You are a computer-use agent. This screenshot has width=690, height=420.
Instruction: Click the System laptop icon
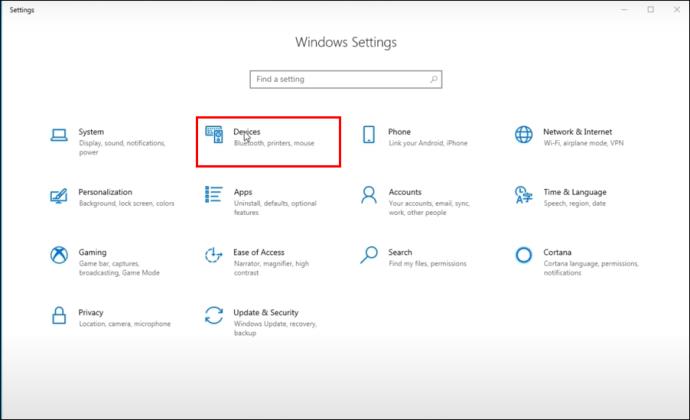[x=59, y=135]
